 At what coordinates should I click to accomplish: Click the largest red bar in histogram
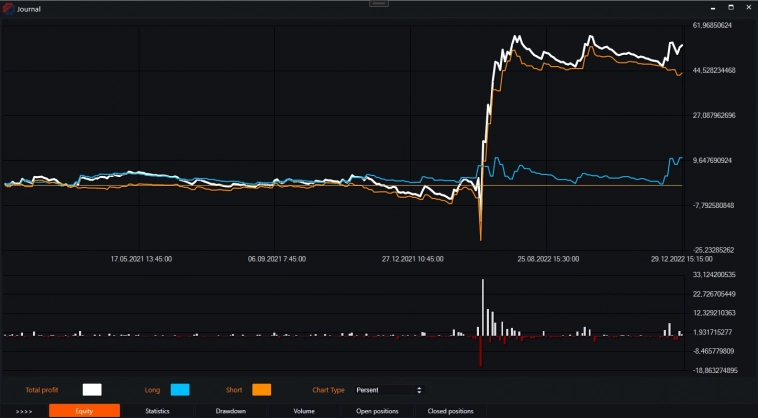pyautogui.click(x=482, y=351)
